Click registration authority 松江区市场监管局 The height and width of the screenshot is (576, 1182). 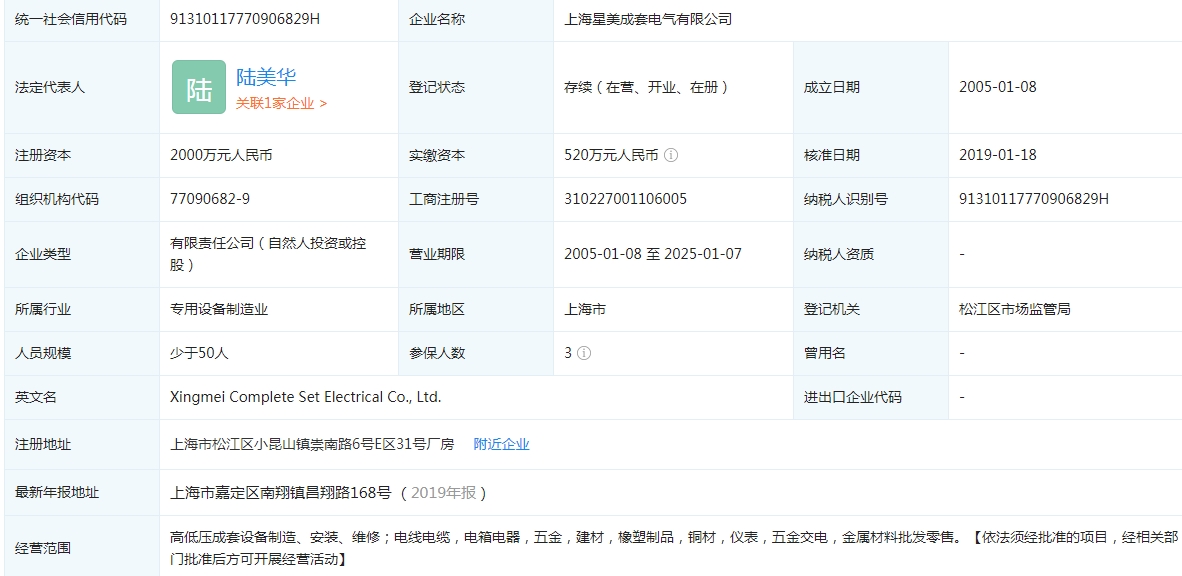[x=1014, y=309]
